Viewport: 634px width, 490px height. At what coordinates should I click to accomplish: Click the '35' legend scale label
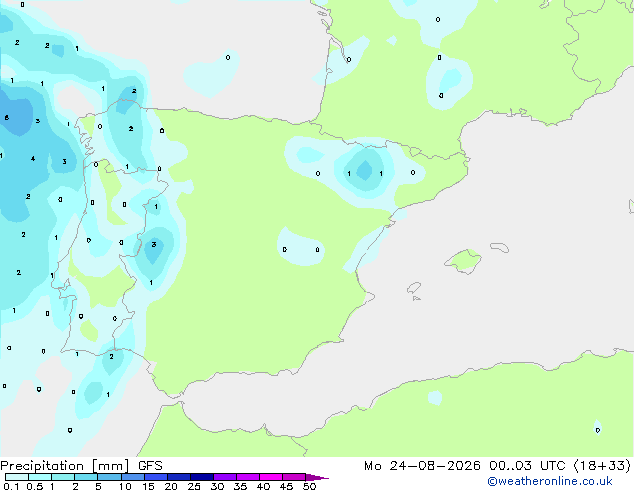(240, 486)
